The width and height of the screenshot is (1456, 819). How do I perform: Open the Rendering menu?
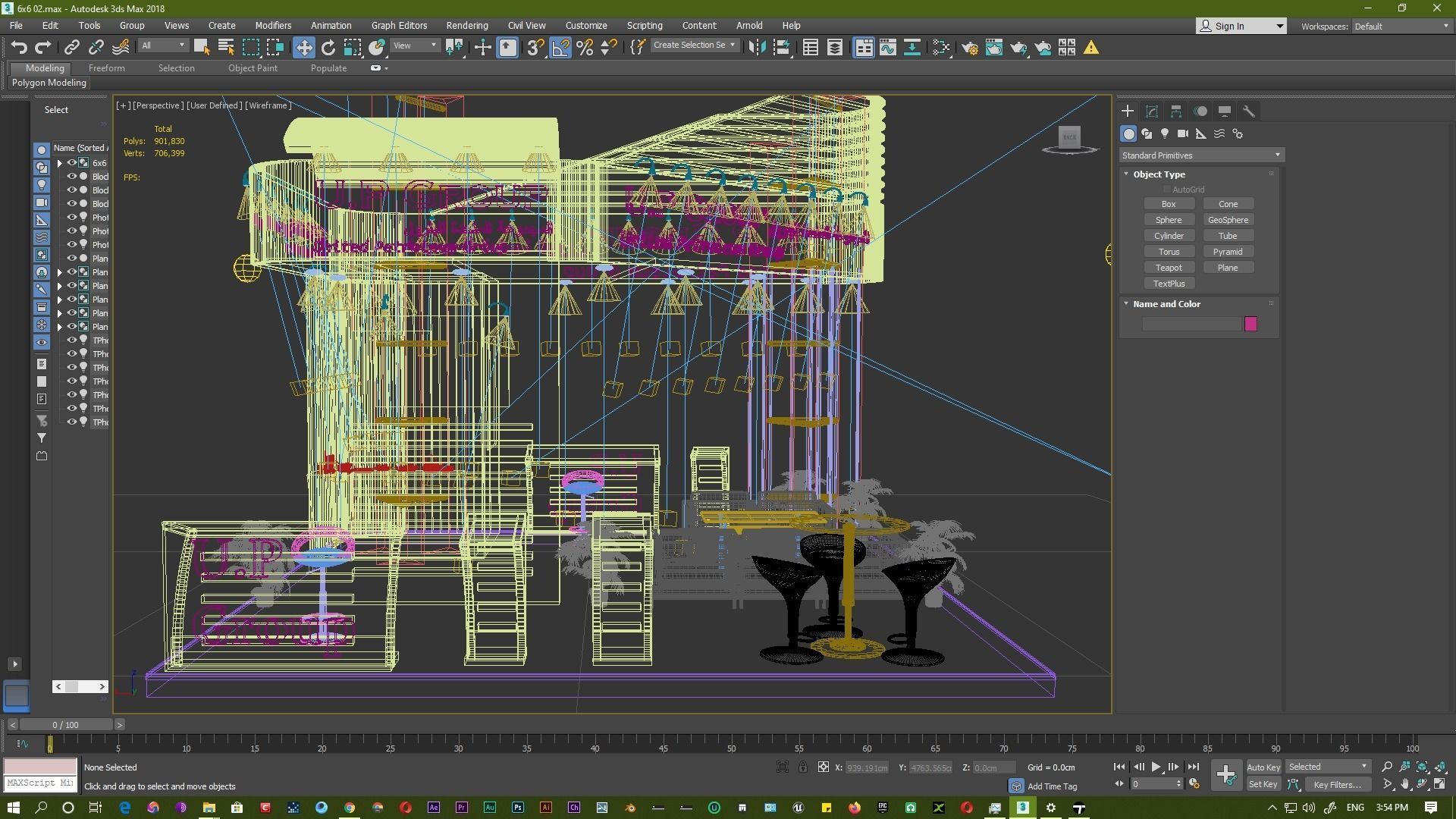point(466,25)
